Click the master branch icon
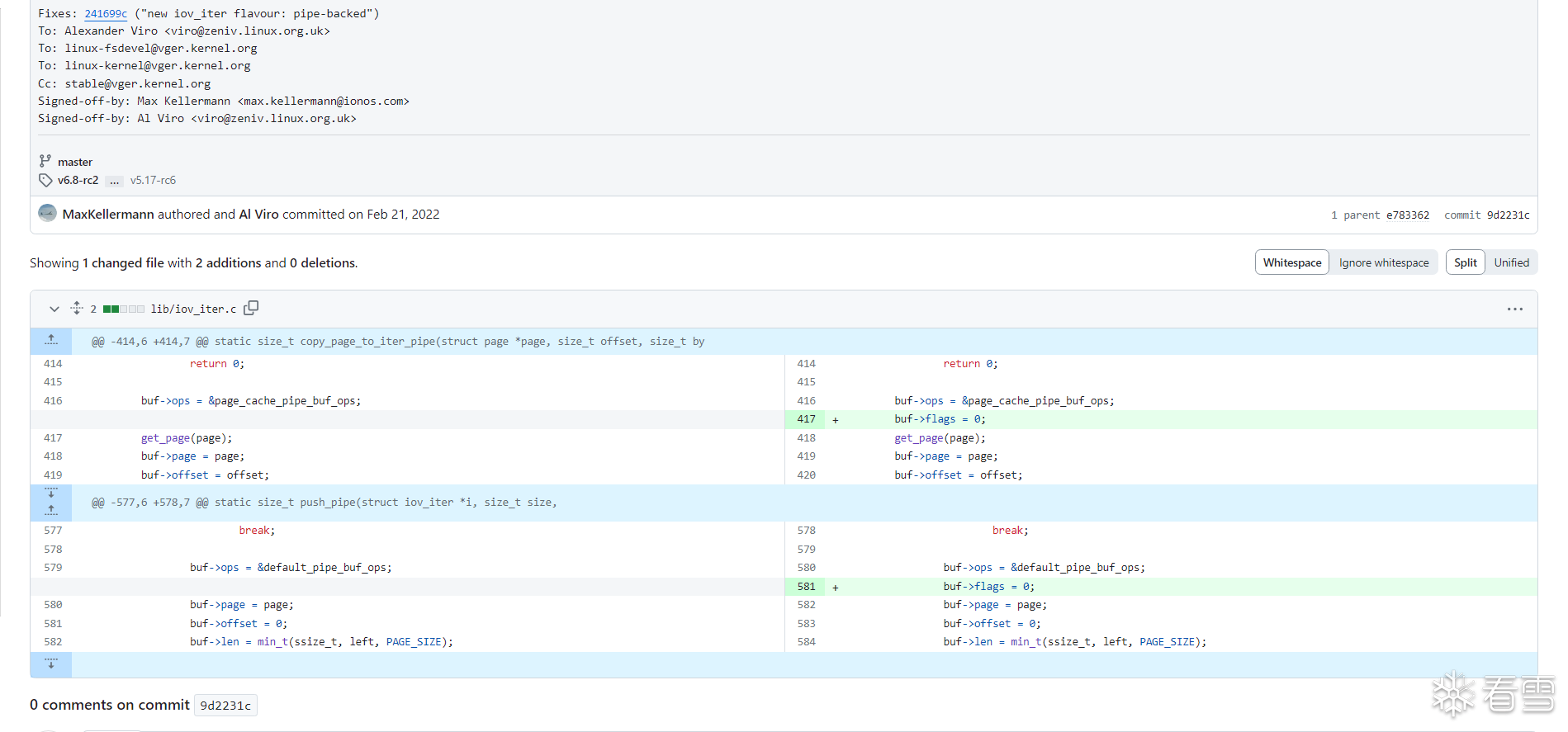The height and width of the screenshot is (732, 1568). pos(45,161)
